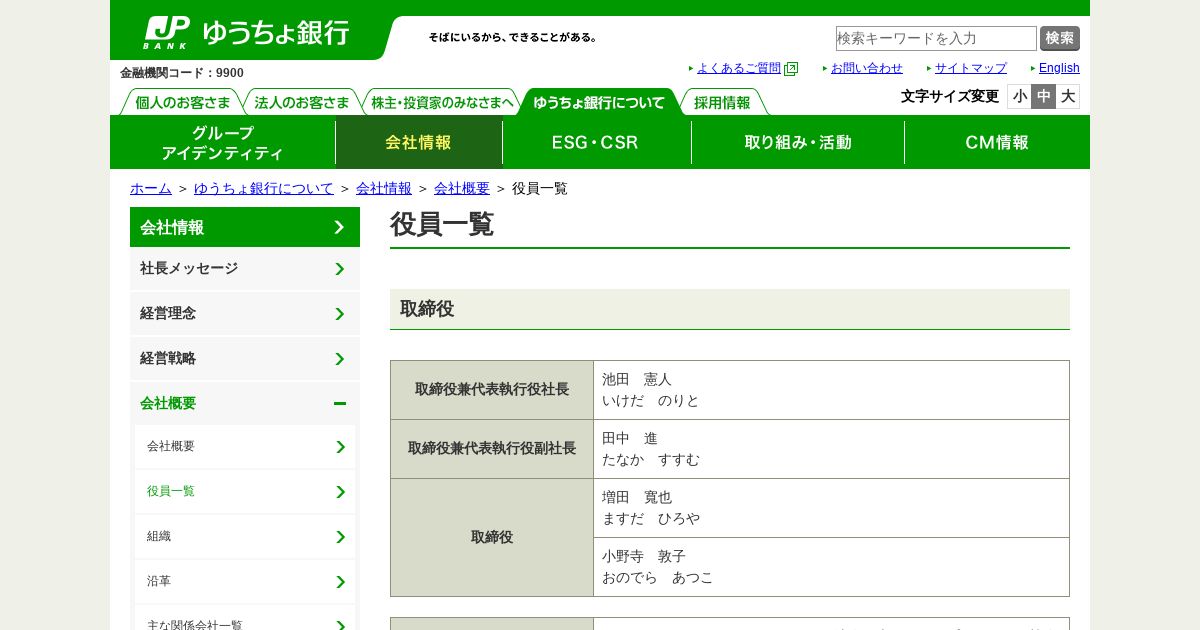Click the name 池田 憲人 in table

tap(637, 379)
